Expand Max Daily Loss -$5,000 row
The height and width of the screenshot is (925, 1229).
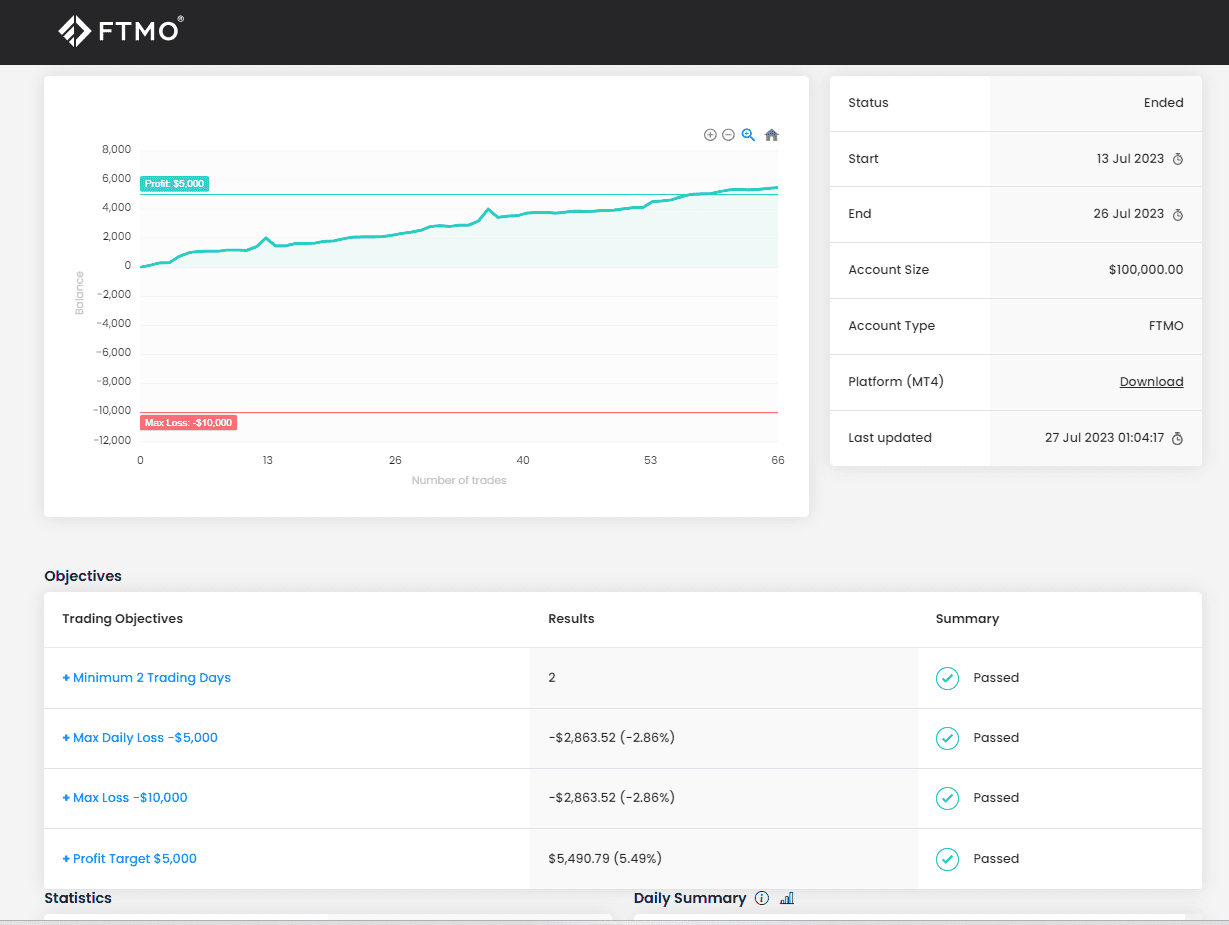click(x=140, y=738)
